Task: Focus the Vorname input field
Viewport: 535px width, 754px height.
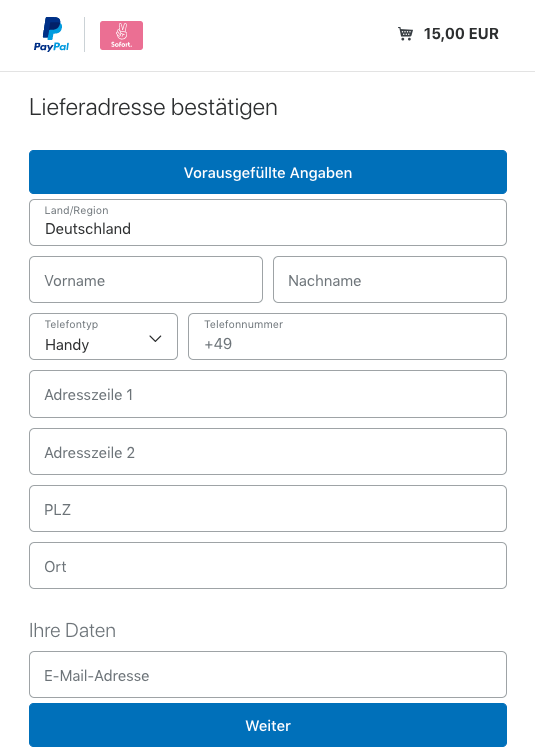Action: [x=146, y=280]
